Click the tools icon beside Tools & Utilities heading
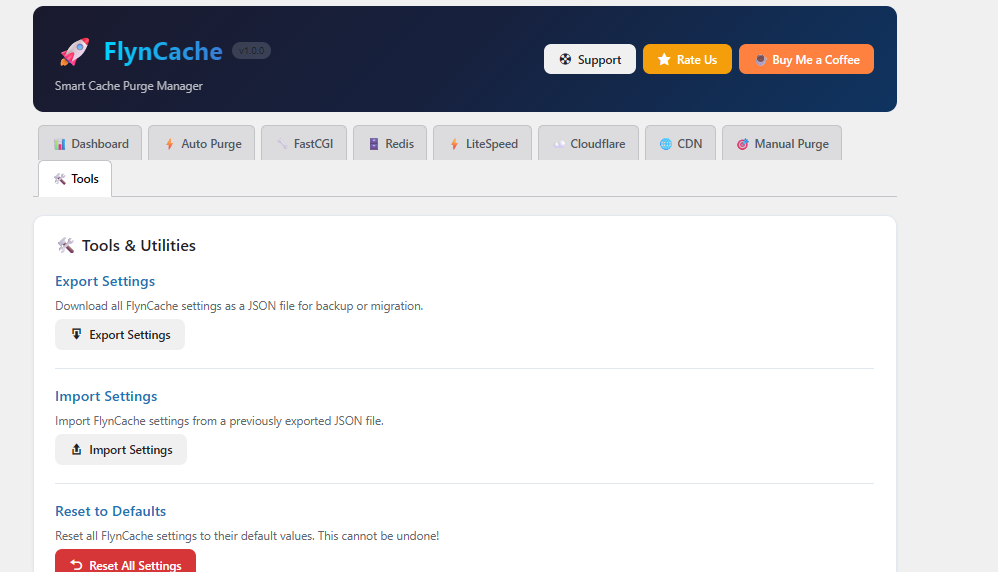The height and width of the screenshot is (572, 998). pyautogui.click(x=66, y=246)
